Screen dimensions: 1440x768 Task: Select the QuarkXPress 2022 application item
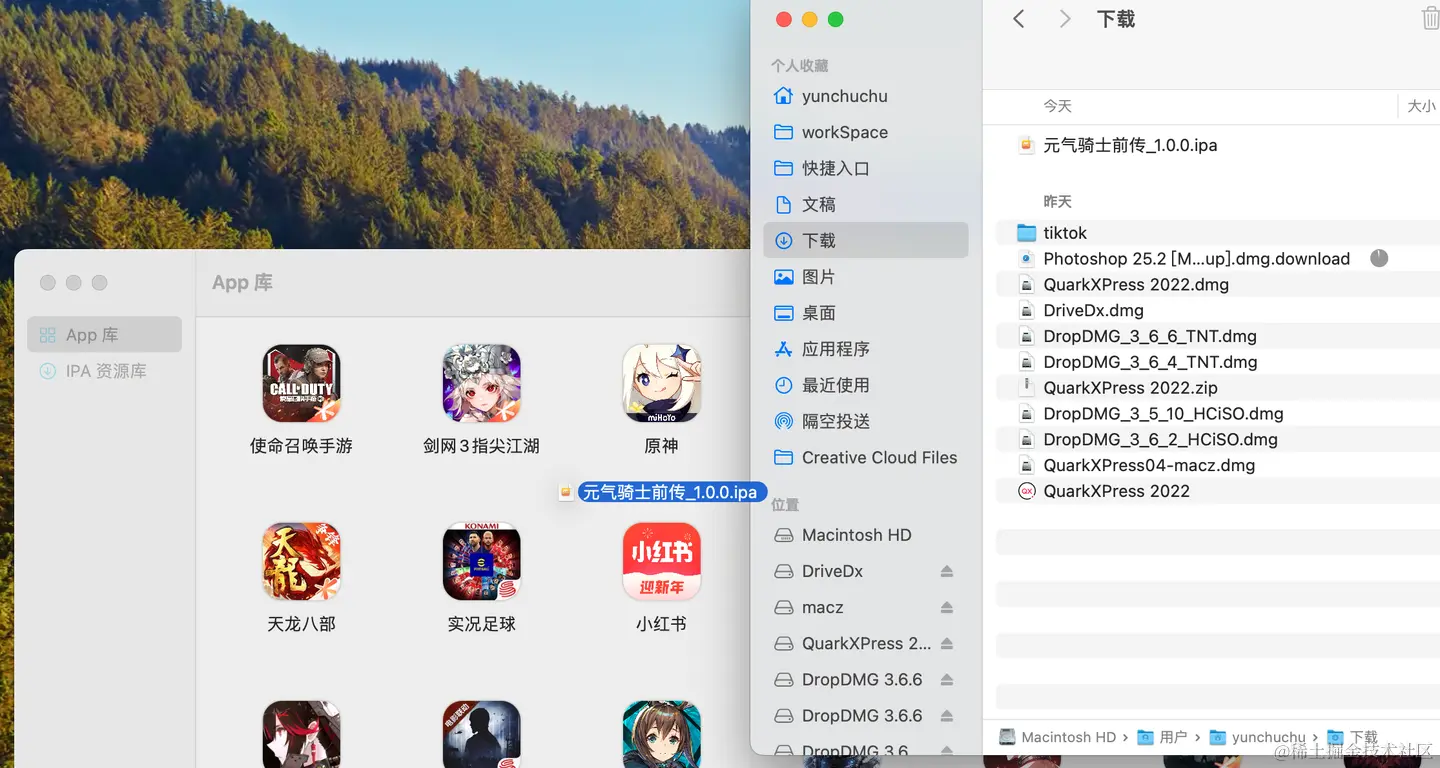coord(1218,491)
